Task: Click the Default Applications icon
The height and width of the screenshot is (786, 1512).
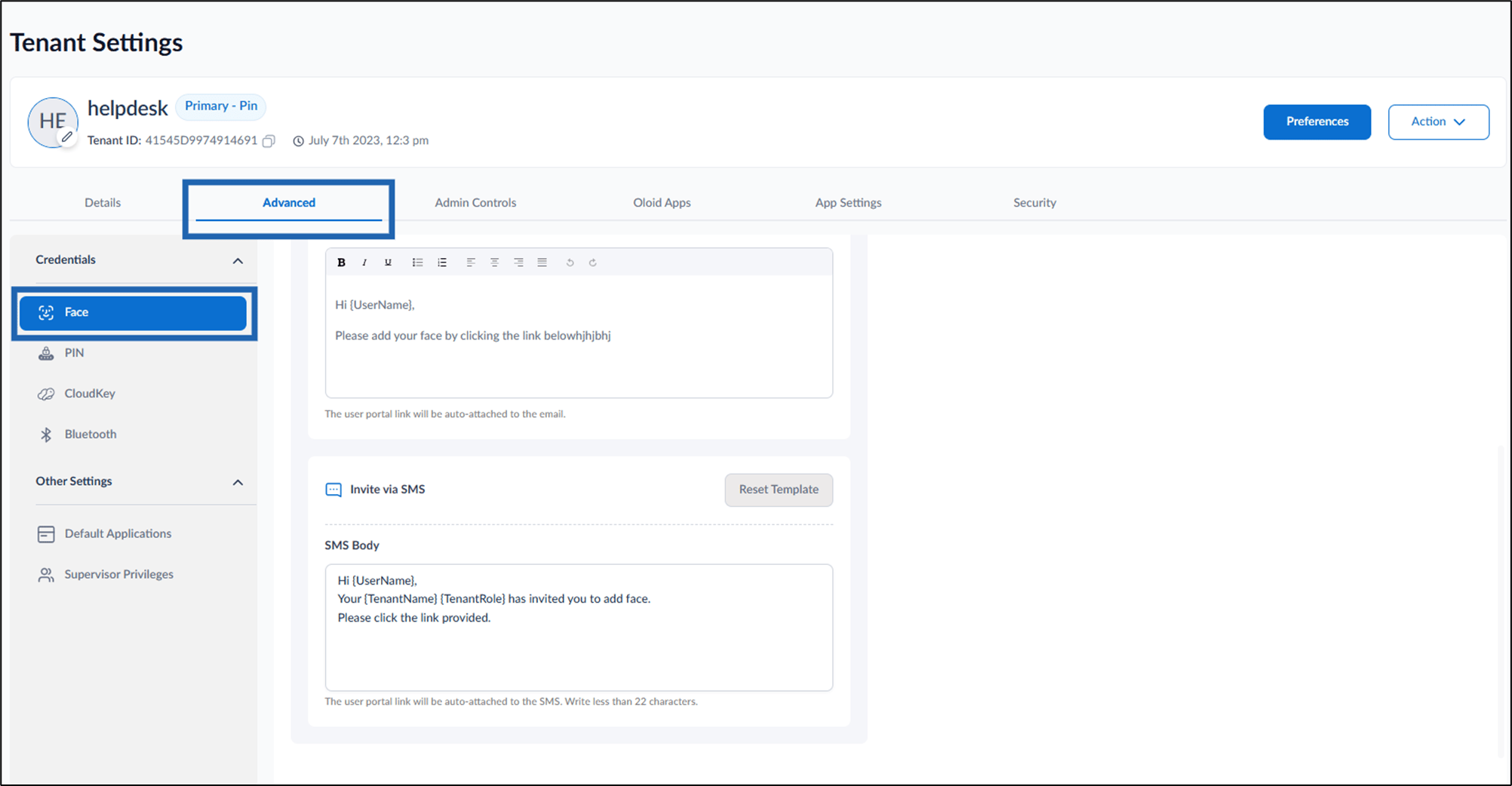Action: point(46,534)
